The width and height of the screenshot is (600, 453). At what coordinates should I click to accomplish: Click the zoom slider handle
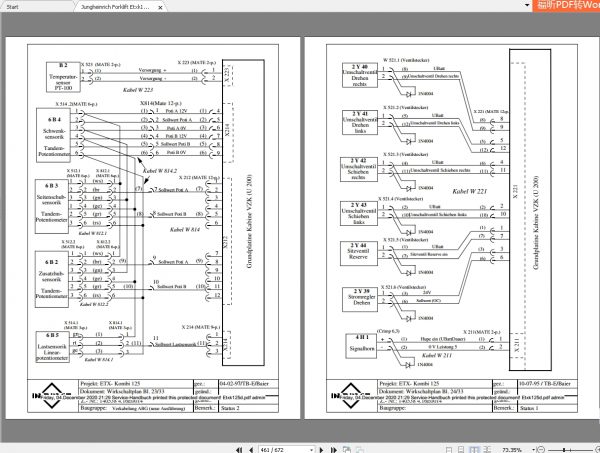pyautogui.click(x=564, y=450)
